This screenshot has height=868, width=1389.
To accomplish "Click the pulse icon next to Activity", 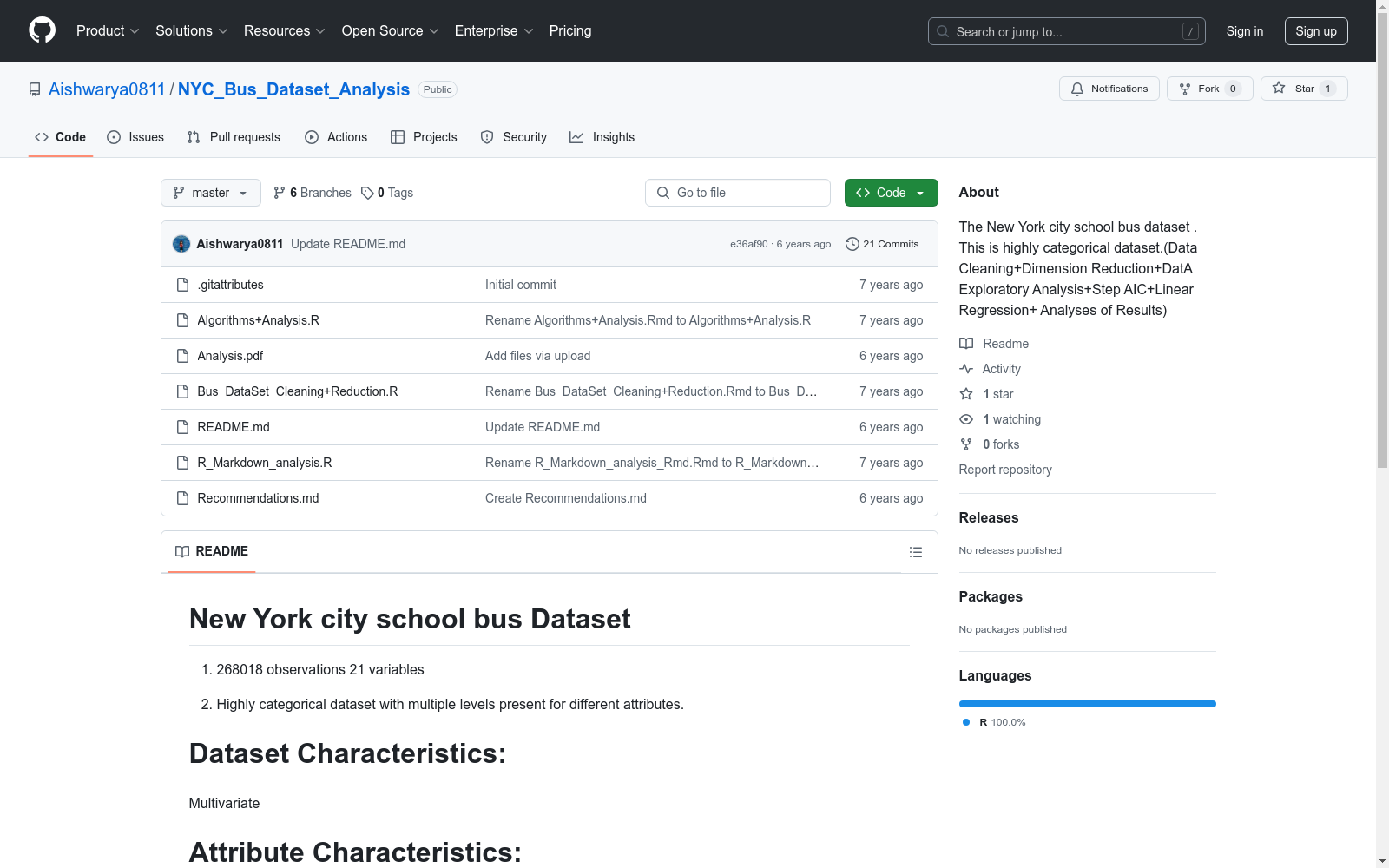I will 966,369.
